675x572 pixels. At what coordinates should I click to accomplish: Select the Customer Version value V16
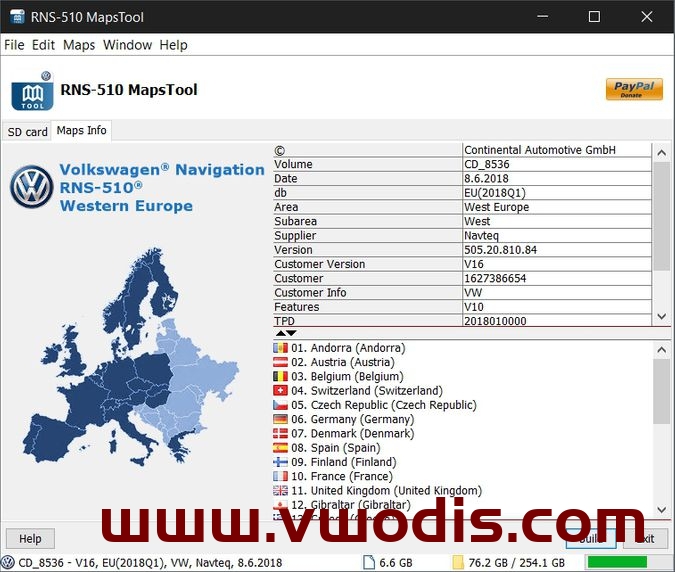557,264
